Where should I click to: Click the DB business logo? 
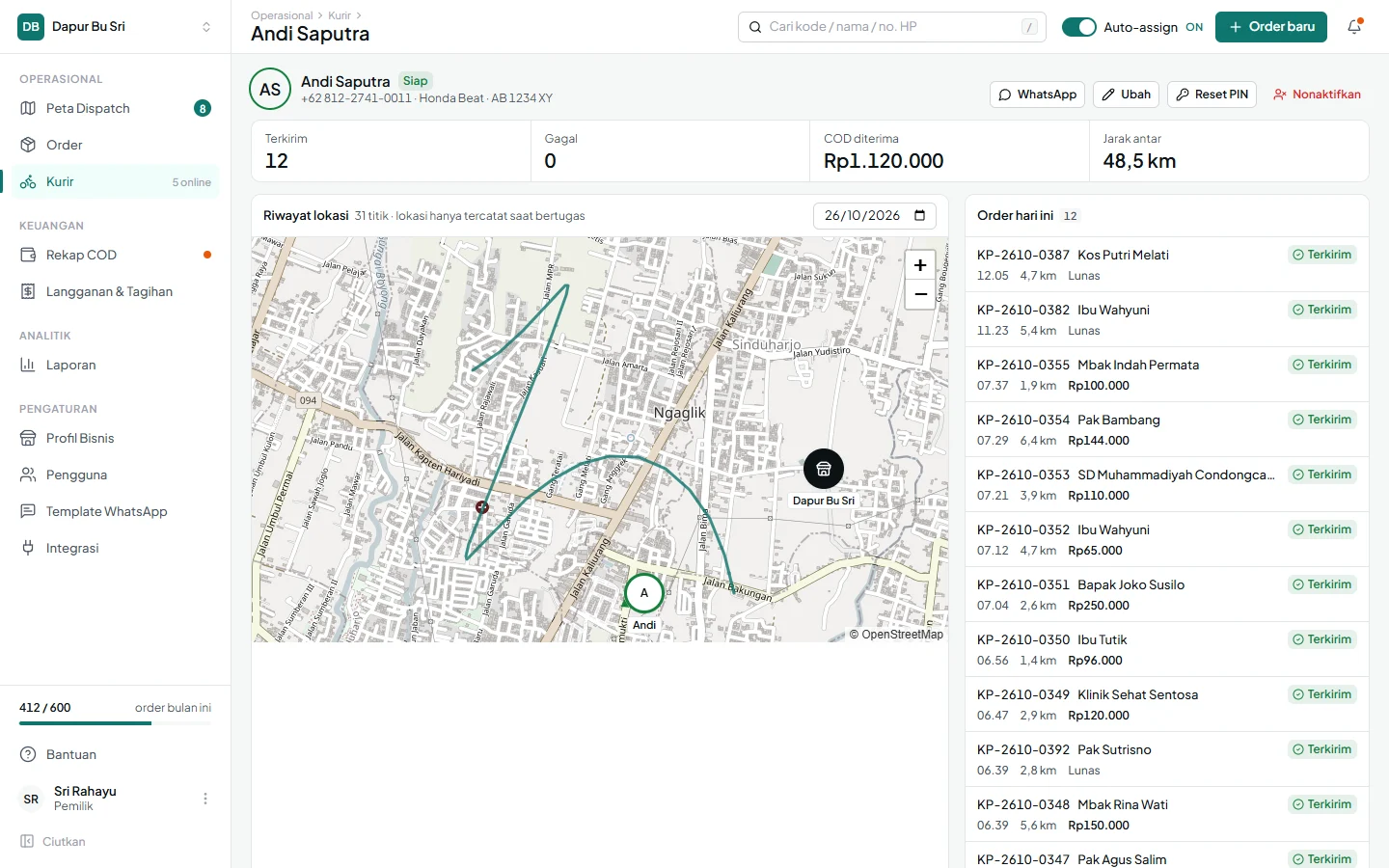click(31, 27)
